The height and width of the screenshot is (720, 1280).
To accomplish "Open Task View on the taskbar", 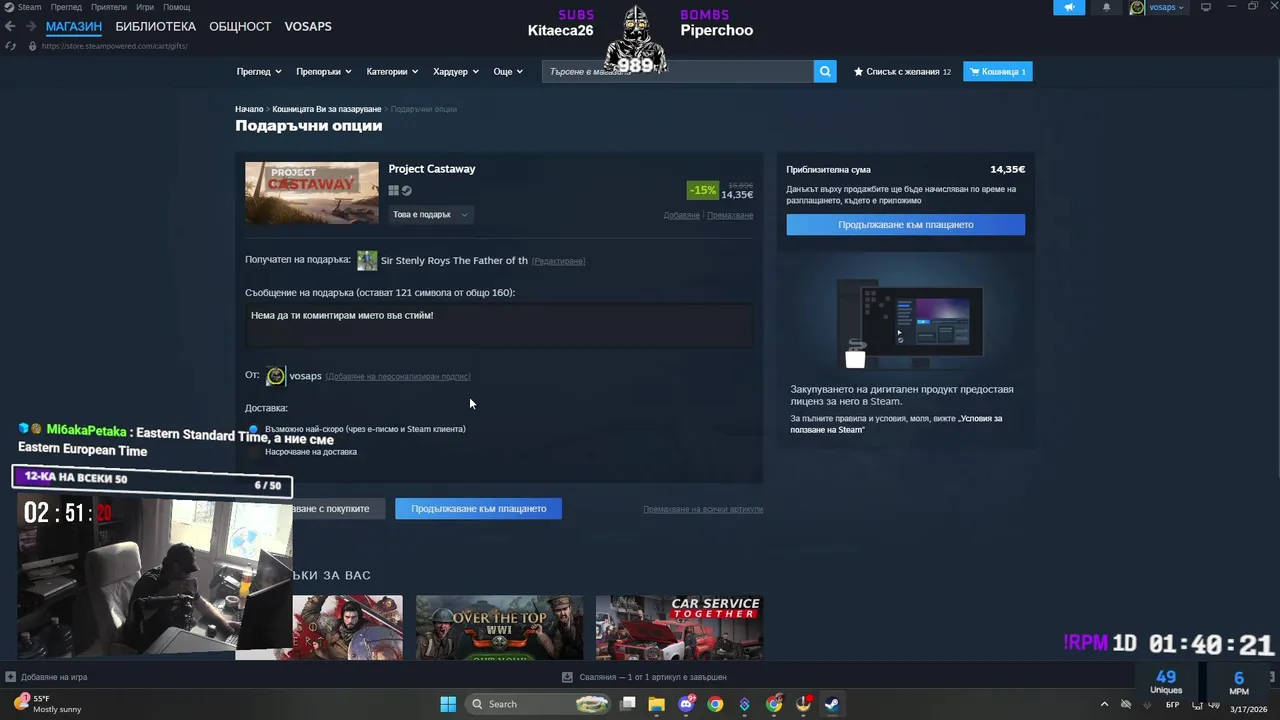I will [628, 704].
